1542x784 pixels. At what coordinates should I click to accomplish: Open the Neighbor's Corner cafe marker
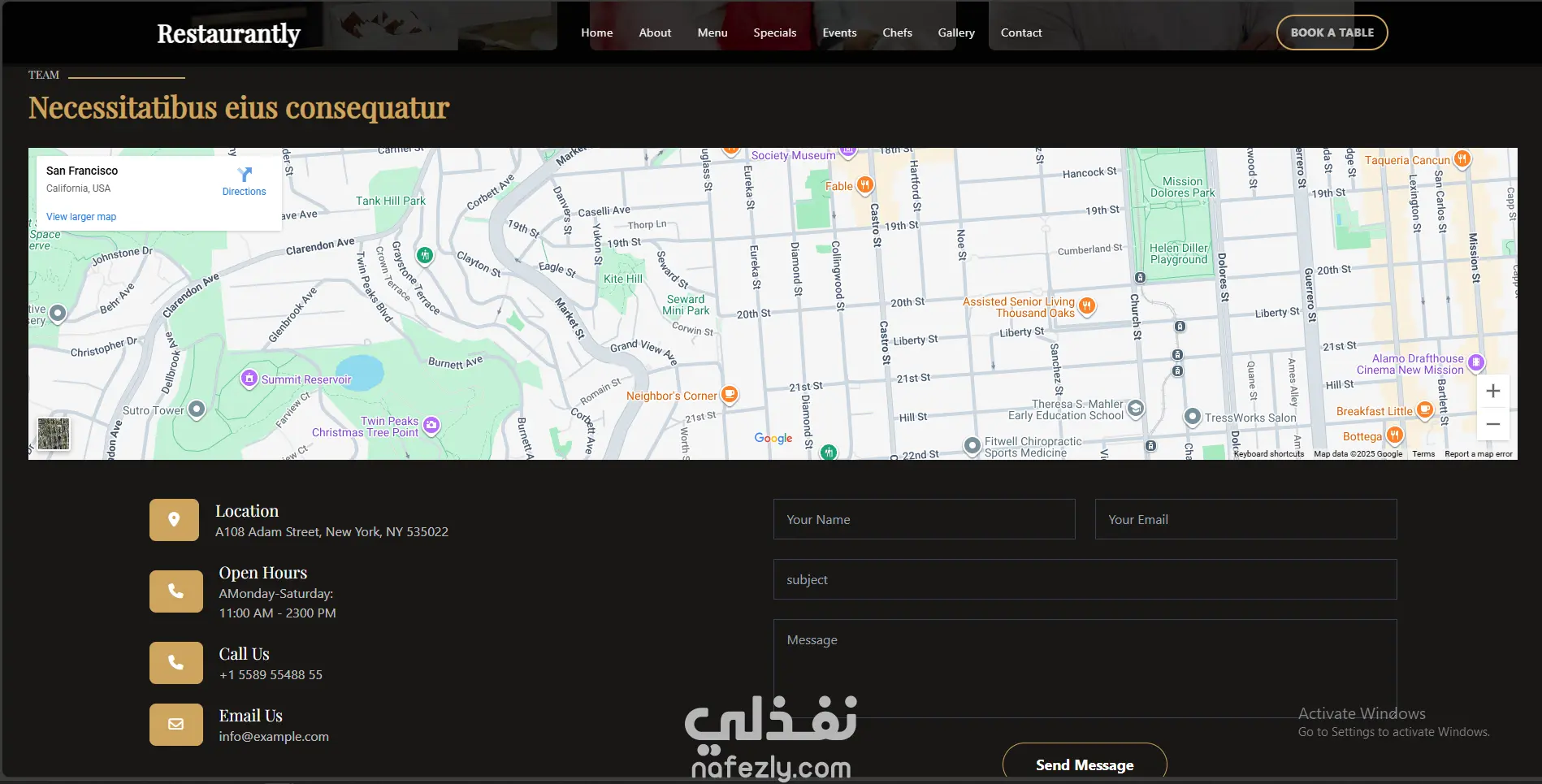(730, 395)
